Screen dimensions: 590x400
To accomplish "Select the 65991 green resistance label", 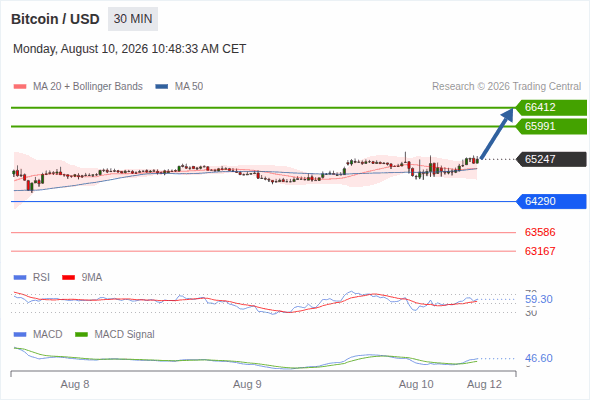I will (551, 126).
